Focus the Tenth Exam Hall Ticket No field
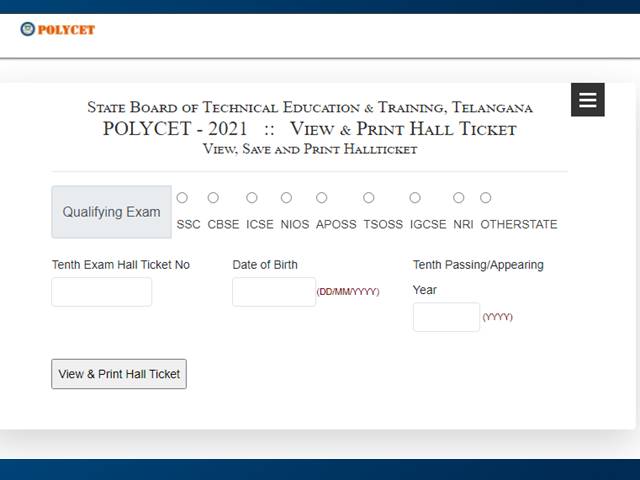 pyautogui.click(x=102, y=292)
